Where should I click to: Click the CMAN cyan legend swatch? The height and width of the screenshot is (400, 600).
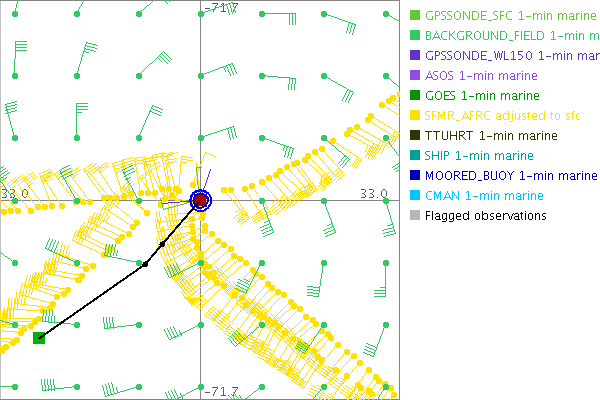point(415,195)
